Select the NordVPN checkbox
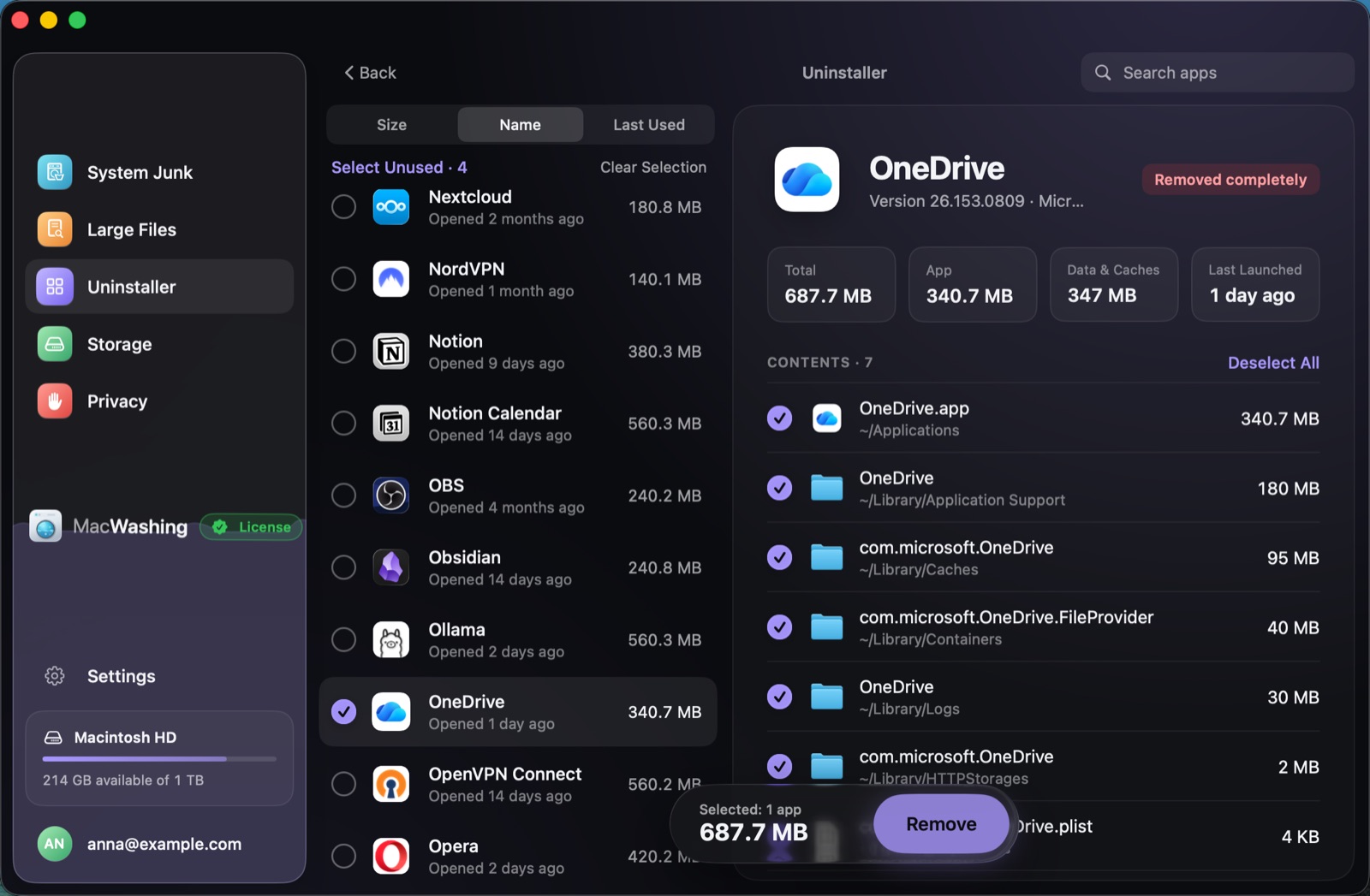 coord(344,279)
